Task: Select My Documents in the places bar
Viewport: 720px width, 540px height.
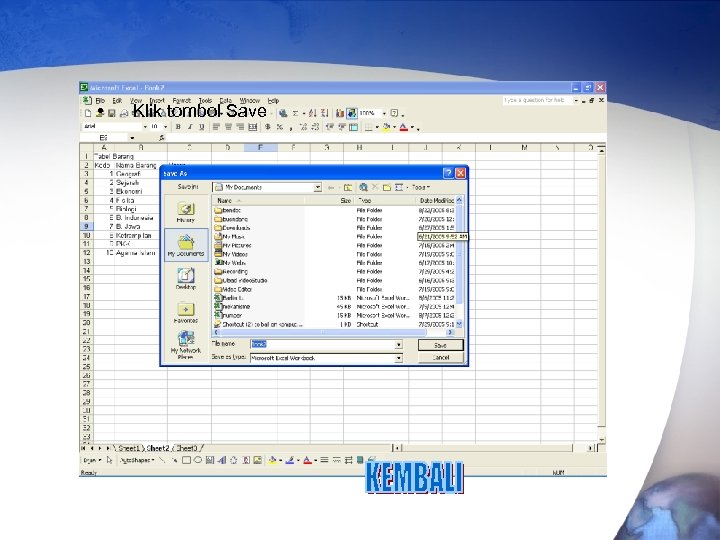Action: coord(186,246)
